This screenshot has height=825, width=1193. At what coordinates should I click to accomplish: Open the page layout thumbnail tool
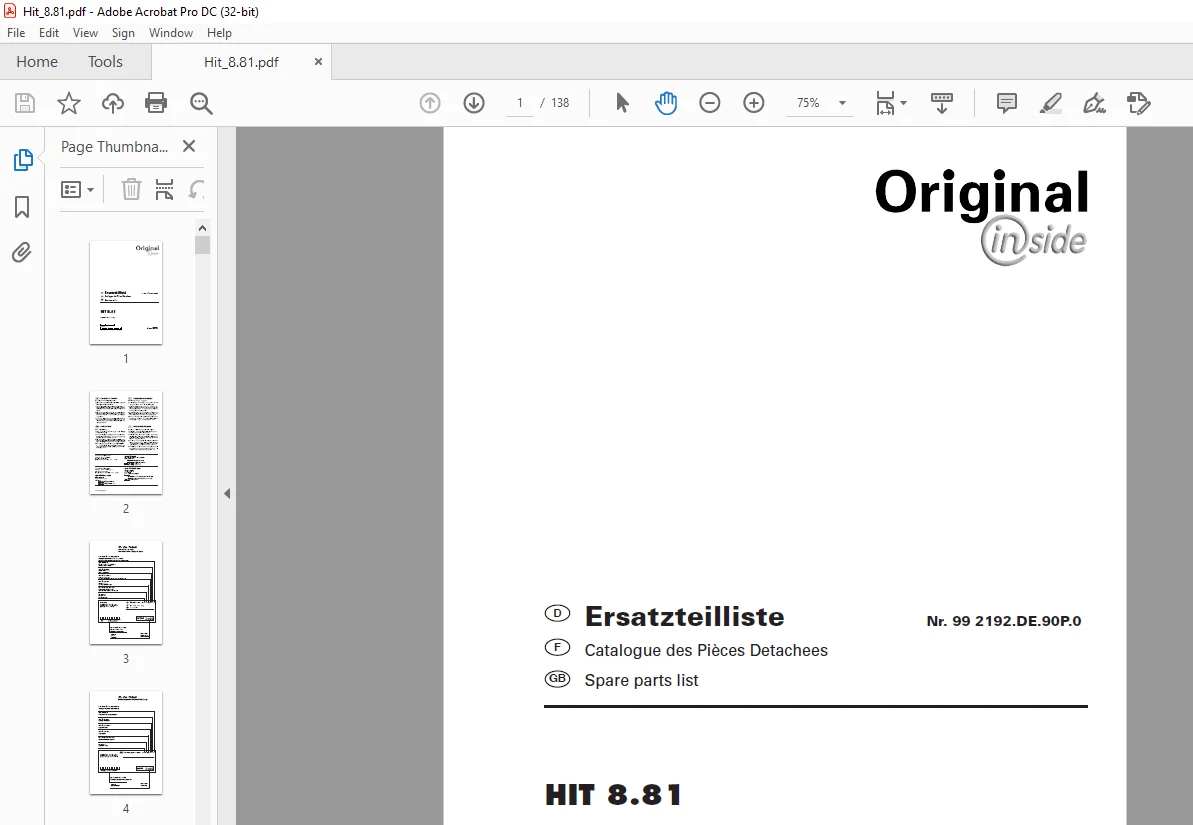click(x=164, y=190)
